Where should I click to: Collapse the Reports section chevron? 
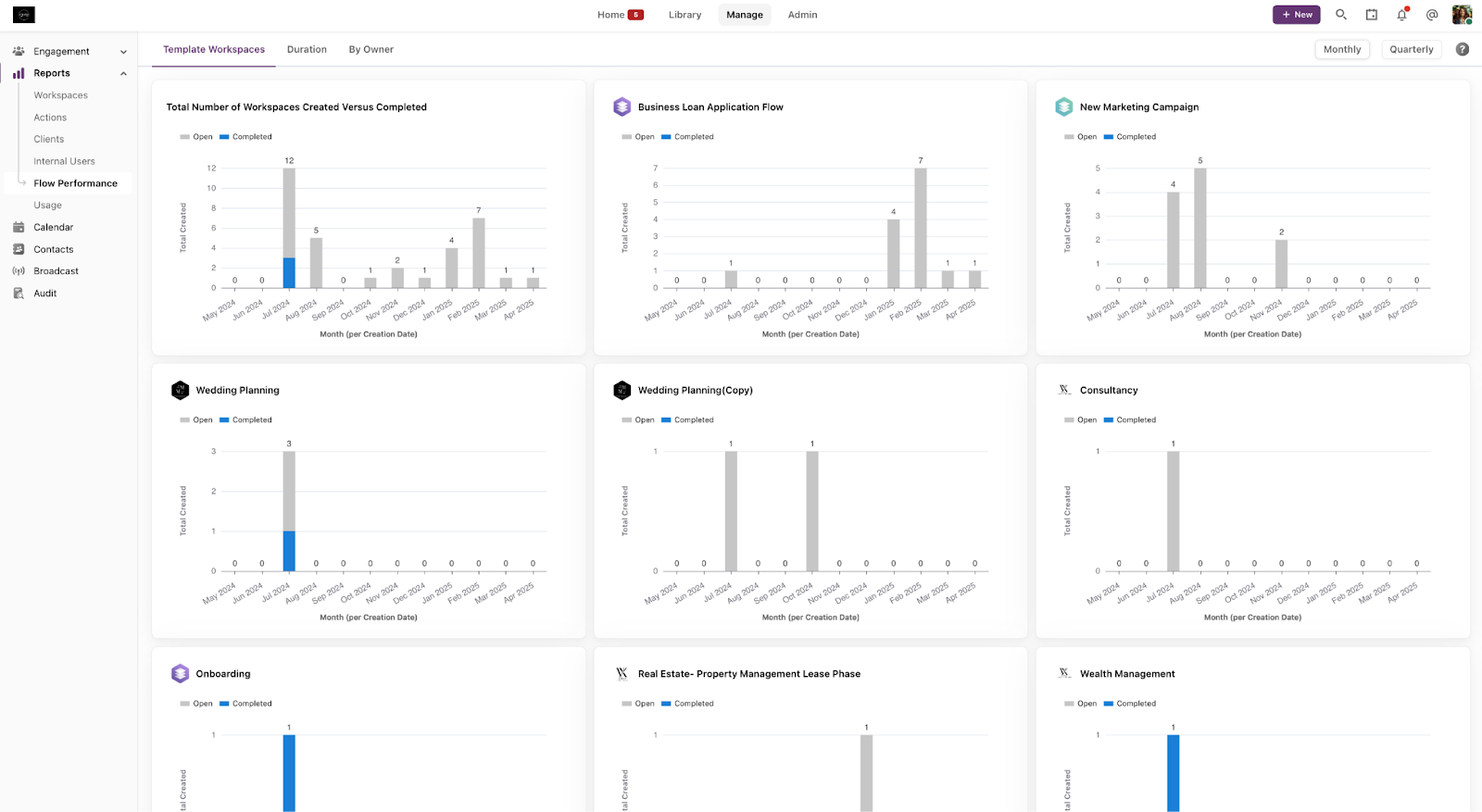click(x=123, y=74)
